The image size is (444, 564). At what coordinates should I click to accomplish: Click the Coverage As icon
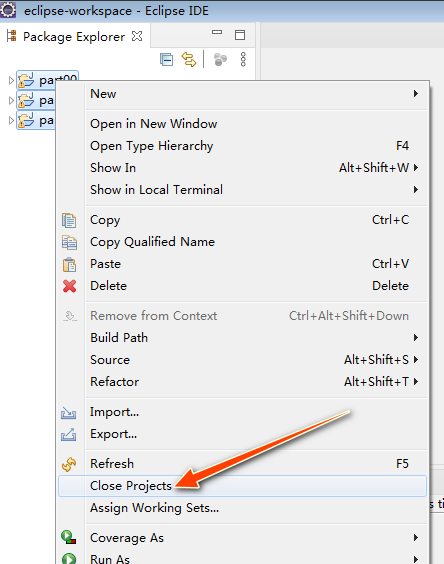click(x=68, y=537)
